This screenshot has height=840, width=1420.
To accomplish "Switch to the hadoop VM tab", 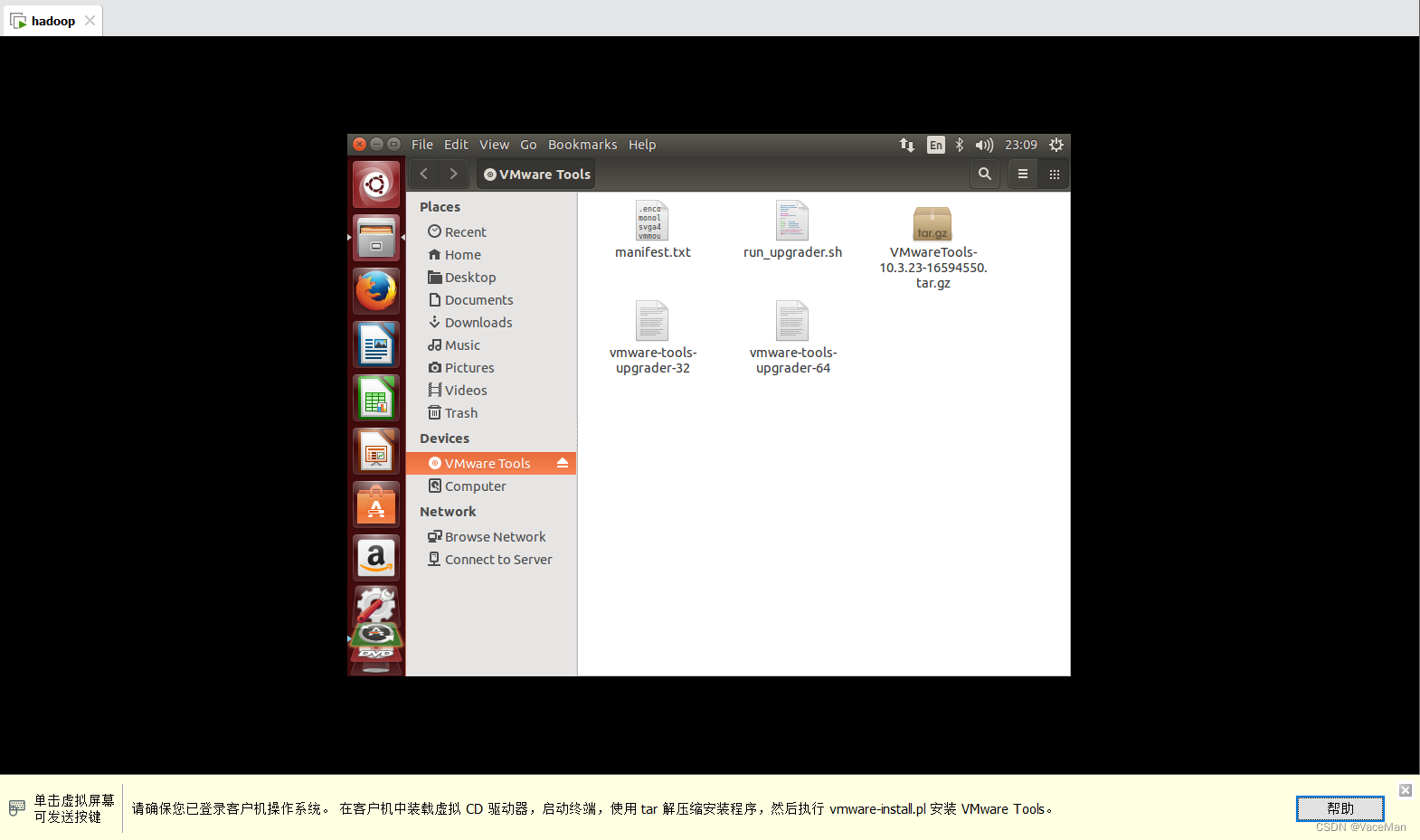I will tap(52, 21).
